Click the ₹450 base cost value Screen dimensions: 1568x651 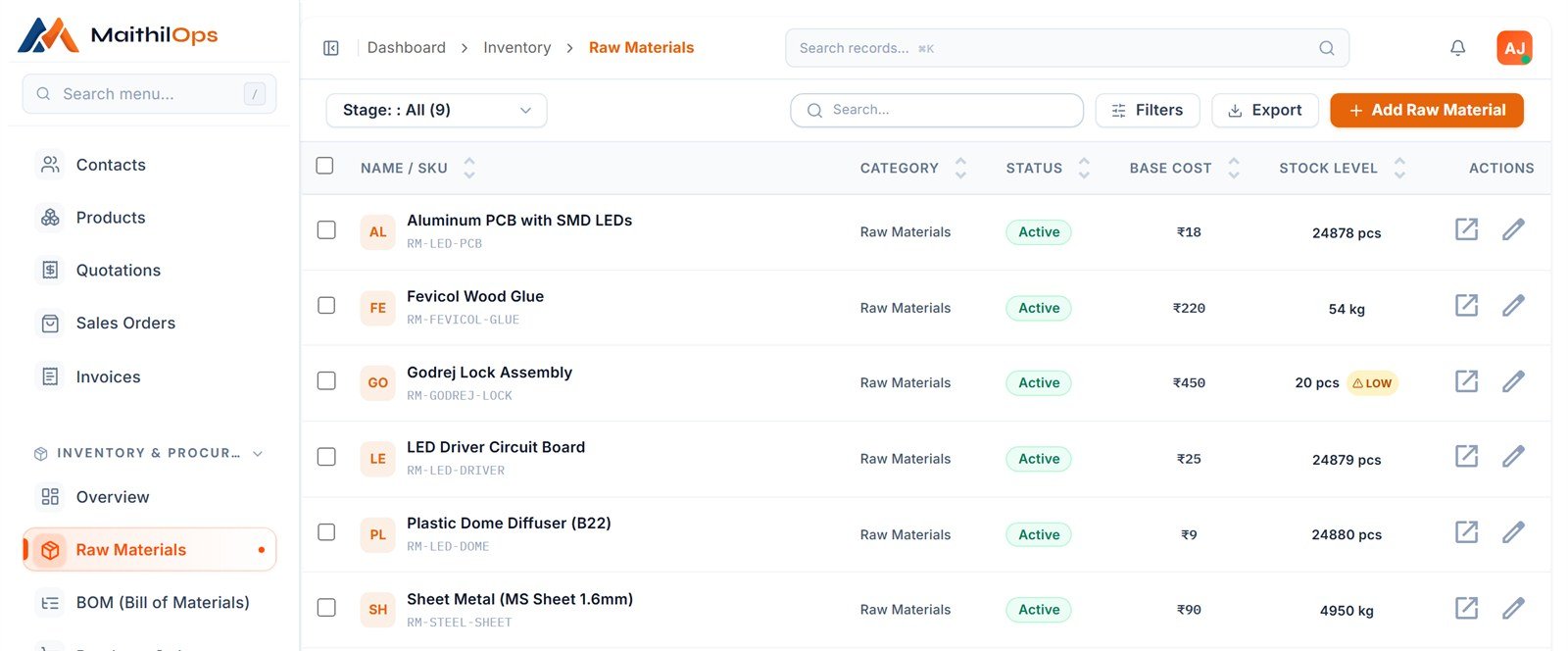click(1189, 383)
